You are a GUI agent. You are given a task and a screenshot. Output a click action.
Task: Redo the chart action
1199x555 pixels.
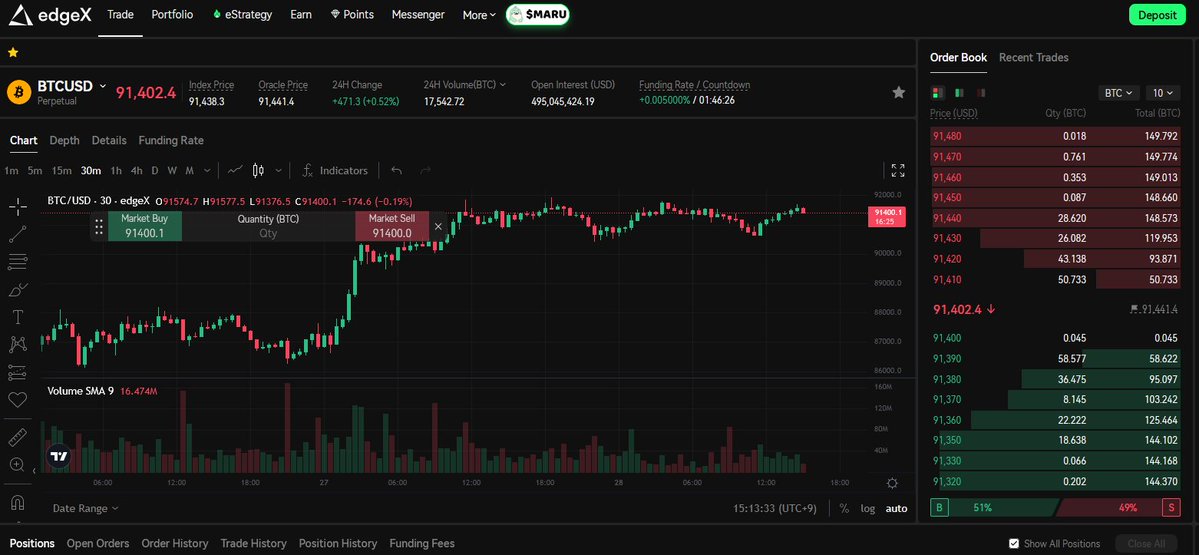tap(426, 170)
